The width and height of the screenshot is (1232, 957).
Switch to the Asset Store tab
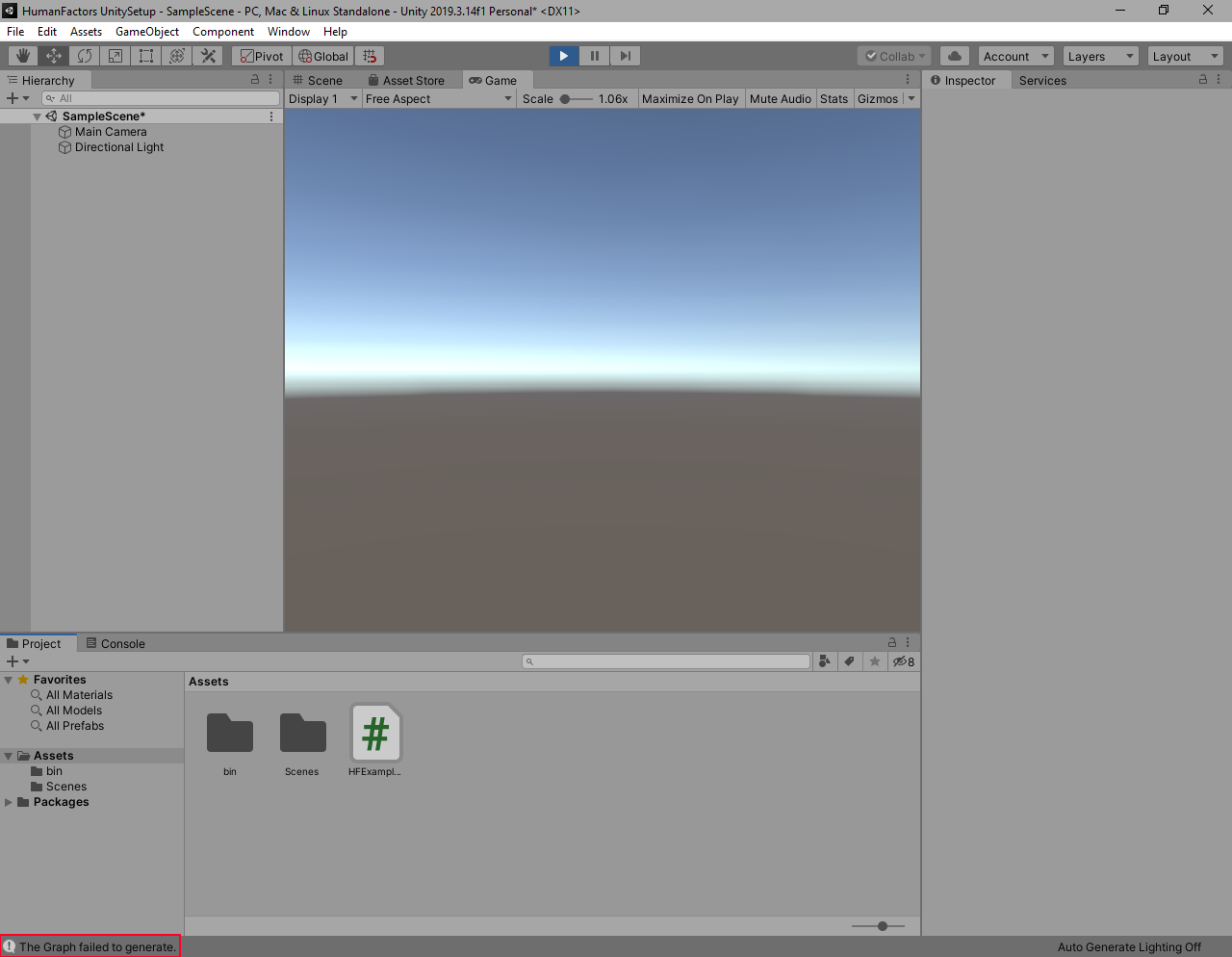(406, 80)
